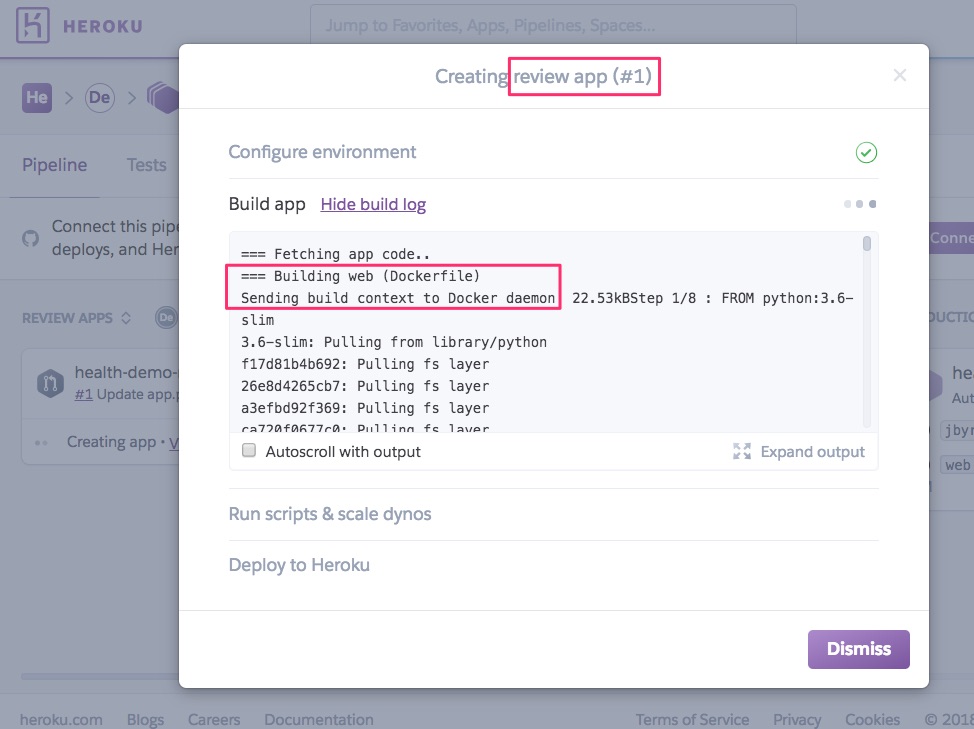Screen dimensions: 974x729
Task: Switch to the Tests tab
Action: click(146, 164)
